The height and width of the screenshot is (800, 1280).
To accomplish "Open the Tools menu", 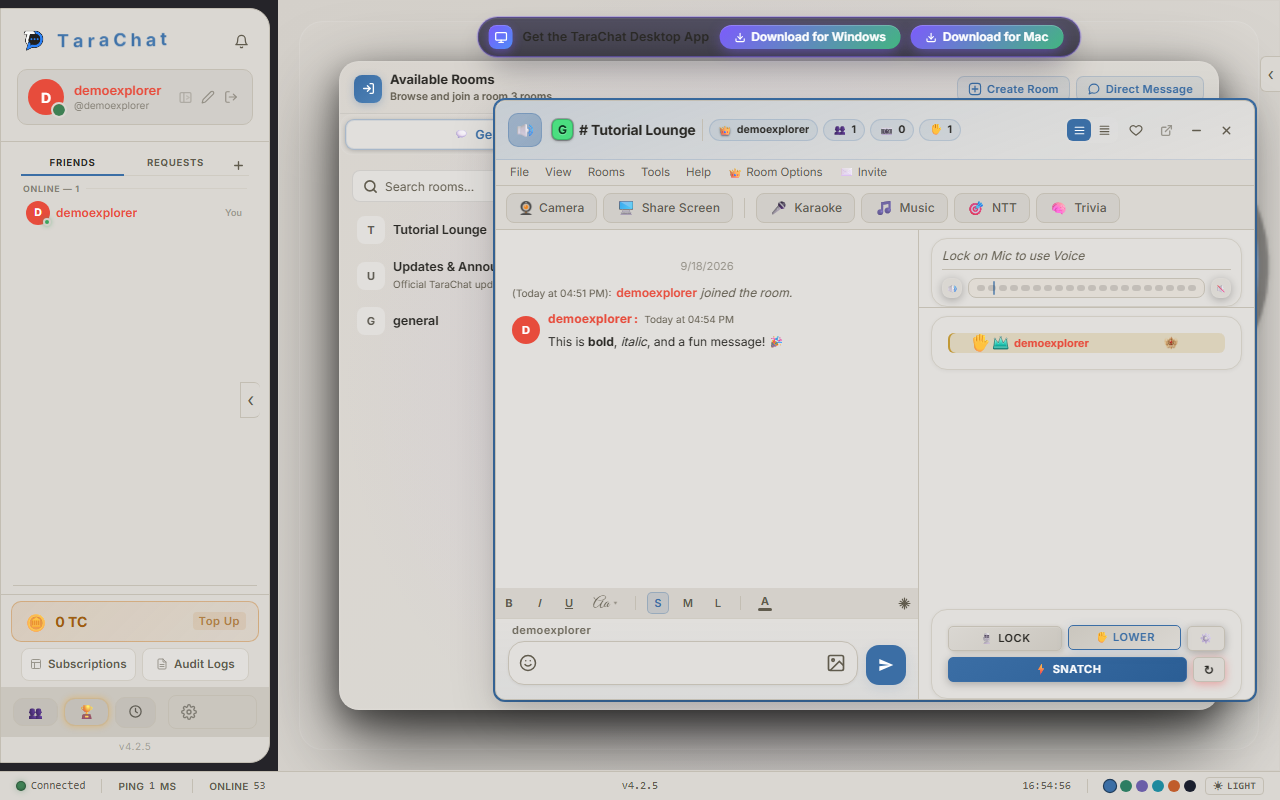I will pos(655,172).
